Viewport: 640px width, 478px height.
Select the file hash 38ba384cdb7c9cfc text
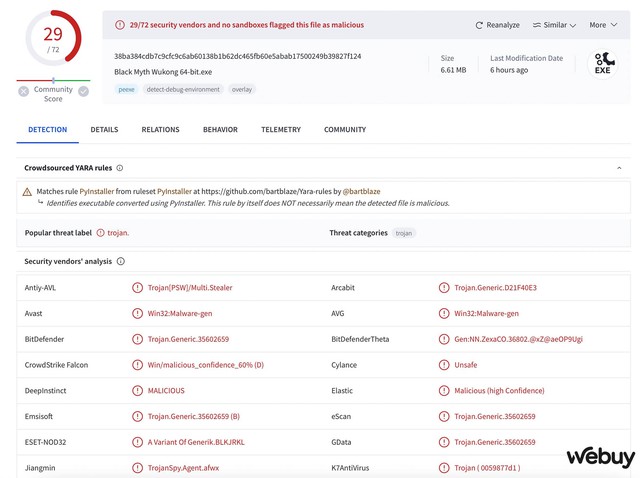[238, 56]
